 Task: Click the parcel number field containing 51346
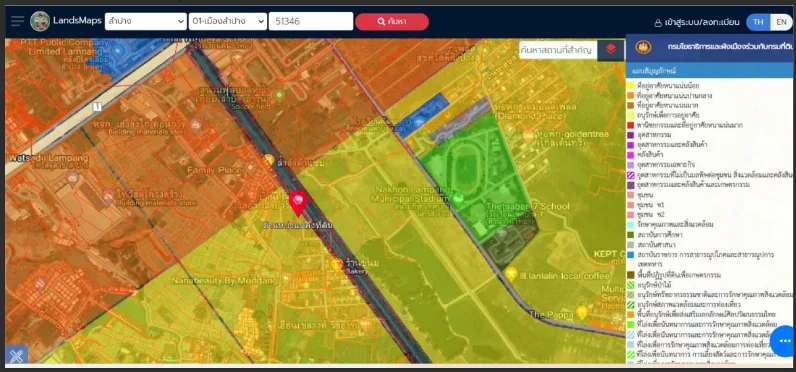click(311, 21)
